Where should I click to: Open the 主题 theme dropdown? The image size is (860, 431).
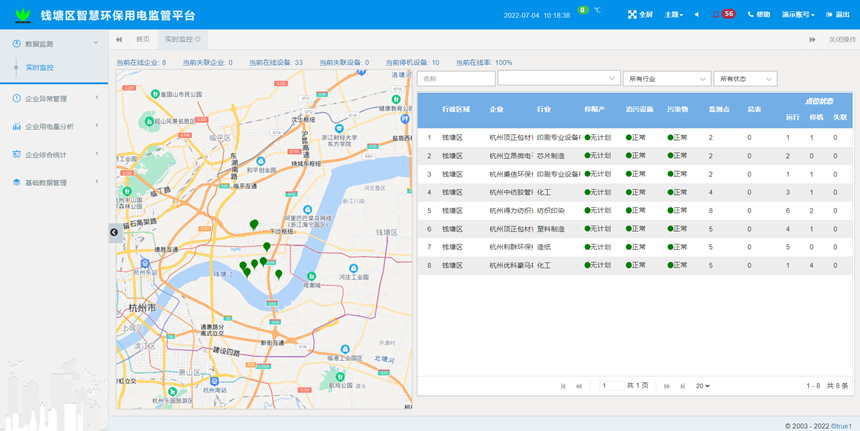(674, 15)
